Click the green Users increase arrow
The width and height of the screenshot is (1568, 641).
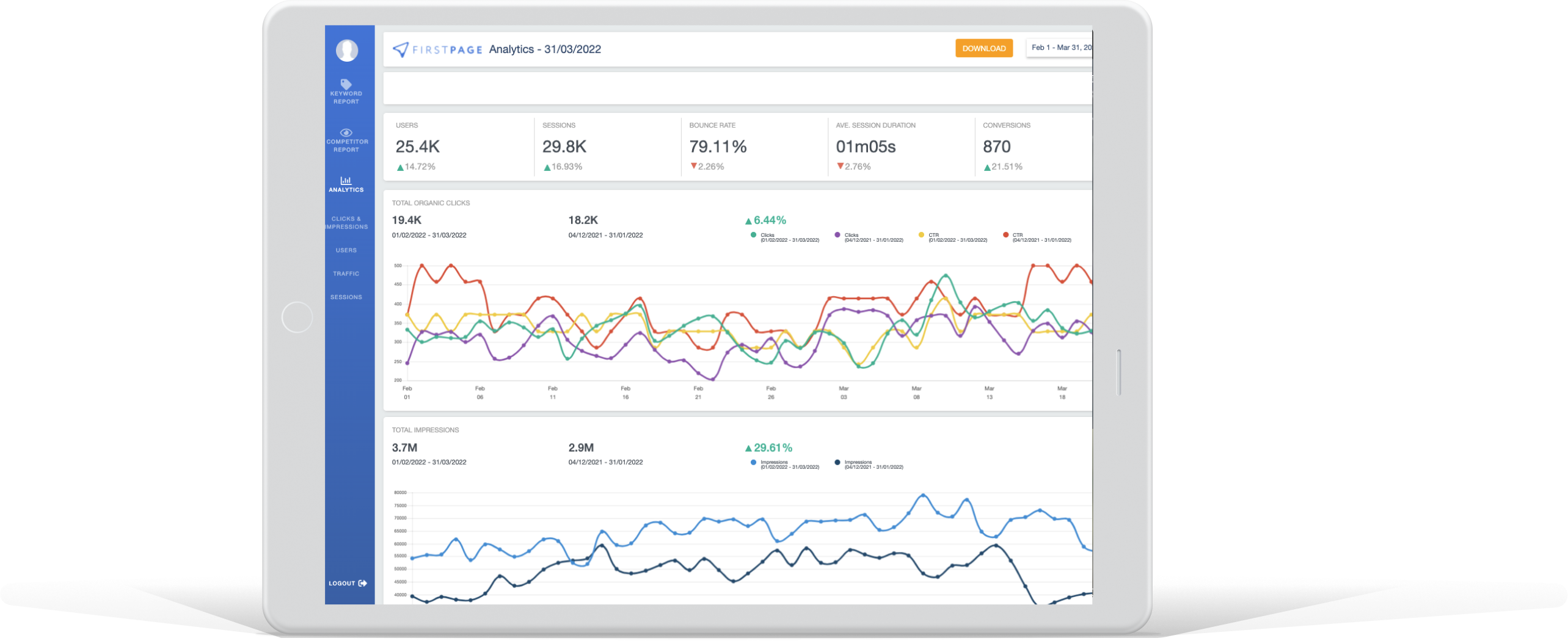click(x=400, y=167)
